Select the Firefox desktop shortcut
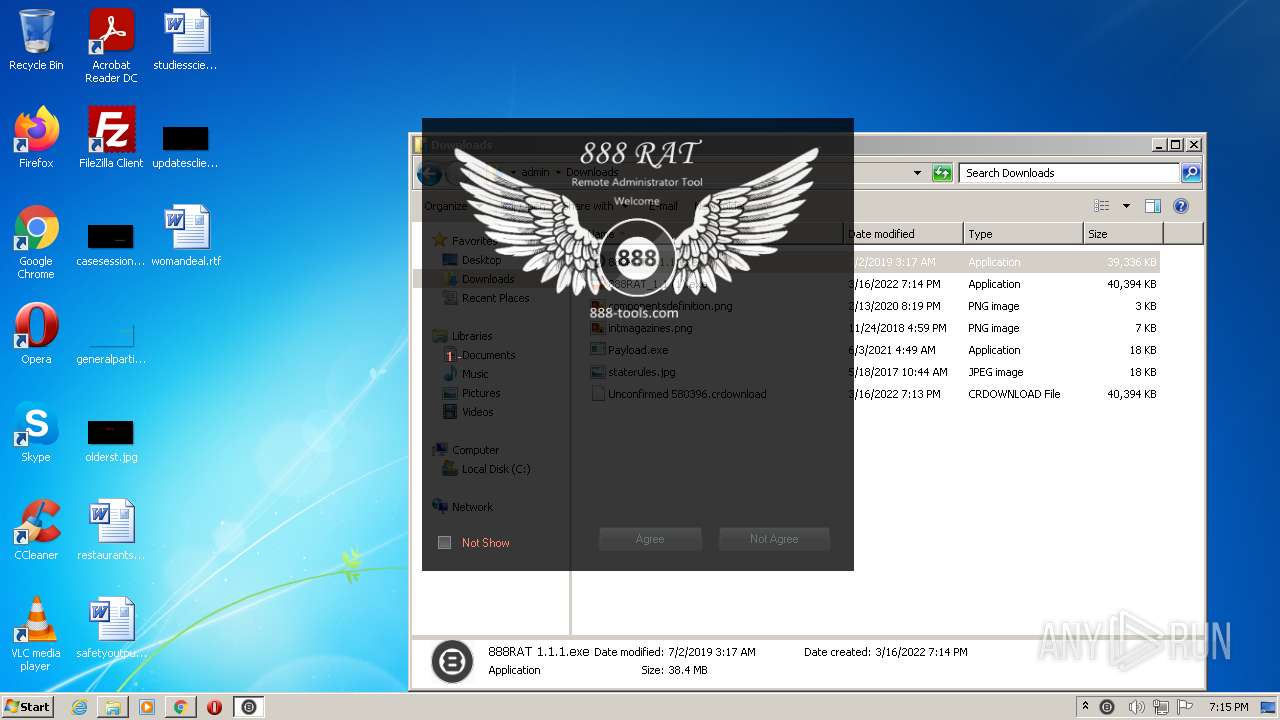The image size is (1280, 720). click(x=36, y=137)
